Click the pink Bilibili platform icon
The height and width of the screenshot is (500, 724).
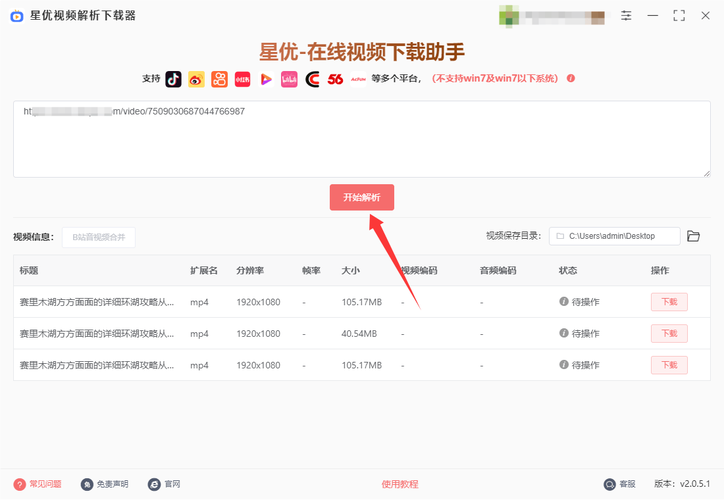(289, 79)
